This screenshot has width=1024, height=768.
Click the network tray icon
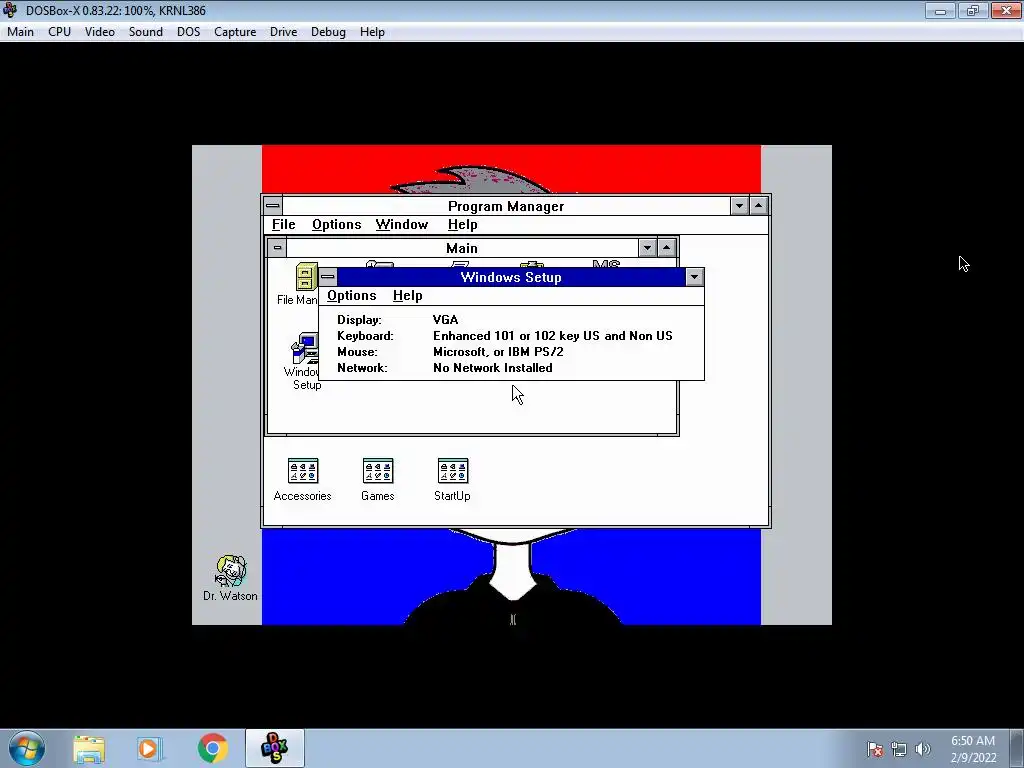899,750
